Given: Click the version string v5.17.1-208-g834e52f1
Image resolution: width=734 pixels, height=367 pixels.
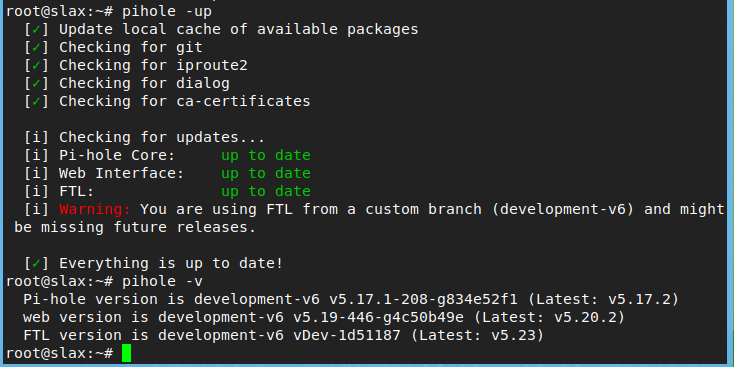Looking at the screenshot, I should pyautogui.click(x=424, y=299).
